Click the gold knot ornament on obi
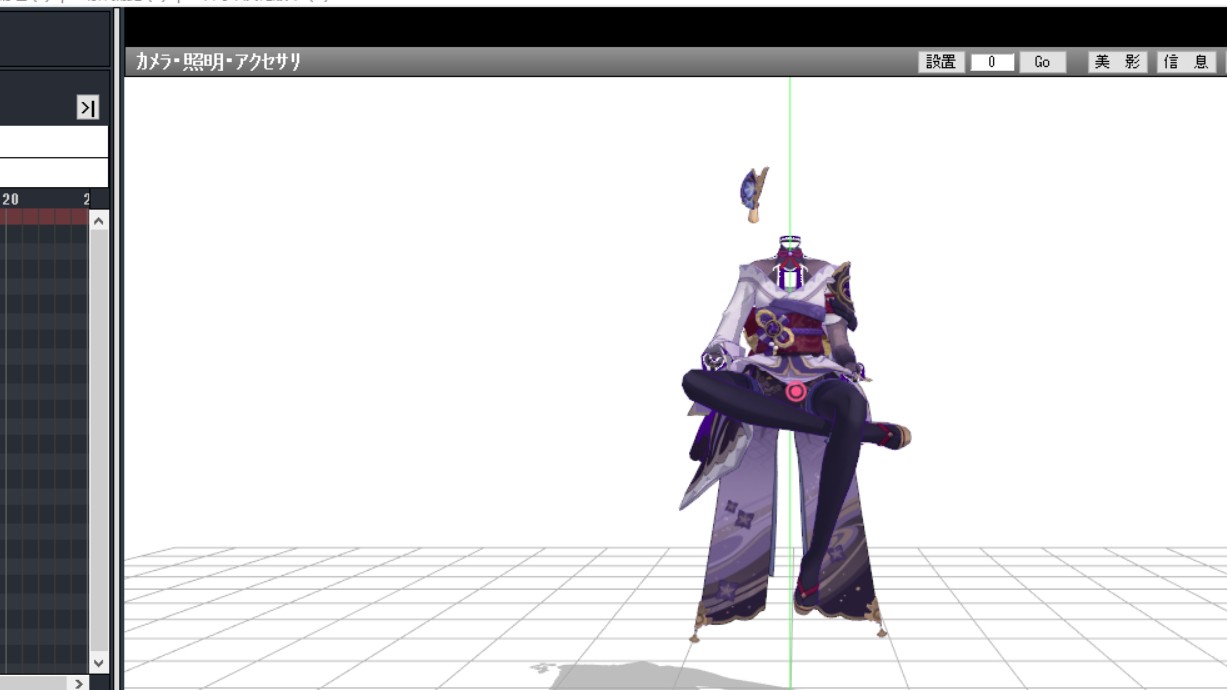 777,326
